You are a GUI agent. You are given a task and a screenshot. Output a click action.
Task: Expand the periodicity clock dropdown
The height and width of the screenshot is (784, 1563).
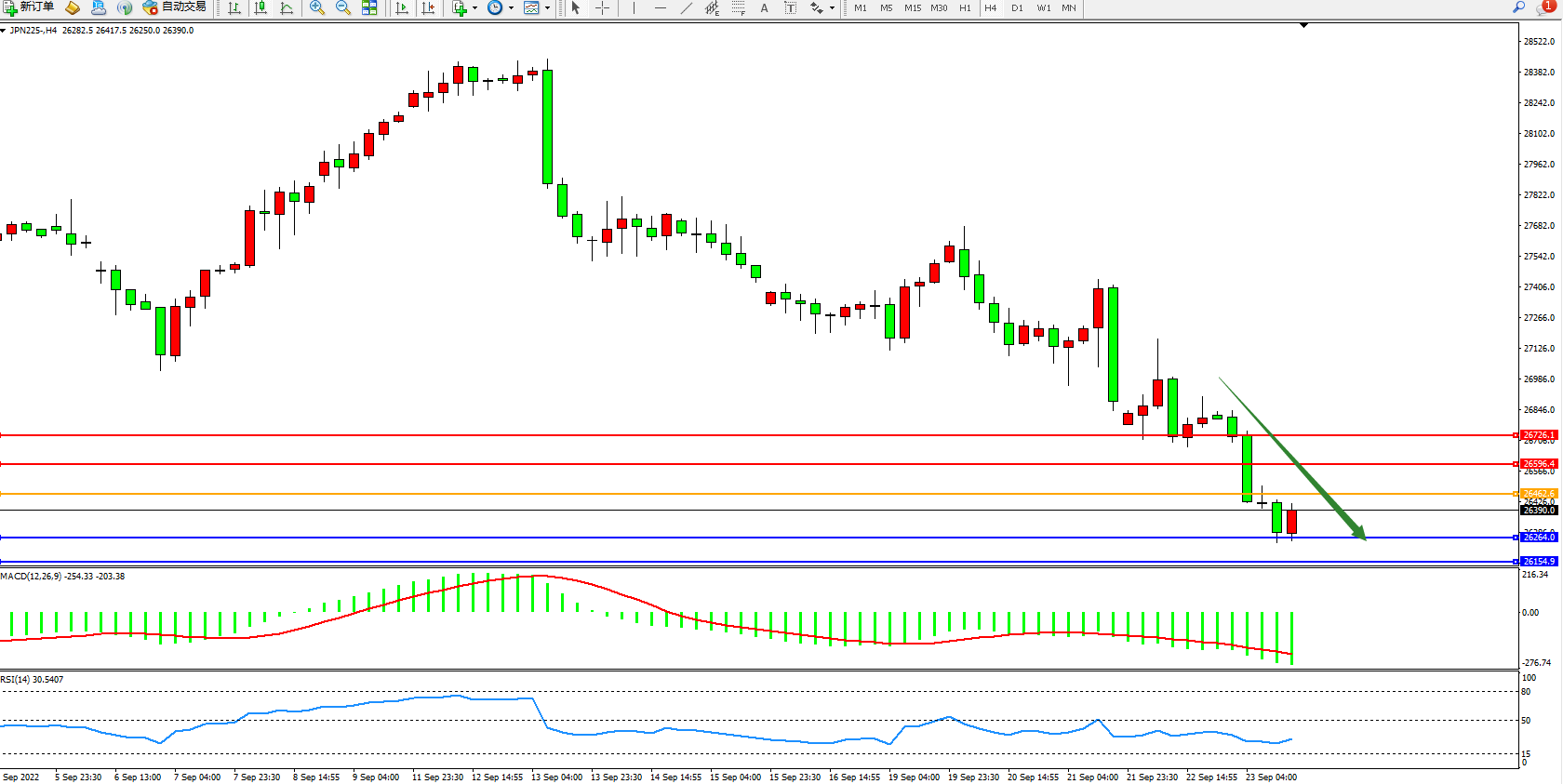point(511,7)
